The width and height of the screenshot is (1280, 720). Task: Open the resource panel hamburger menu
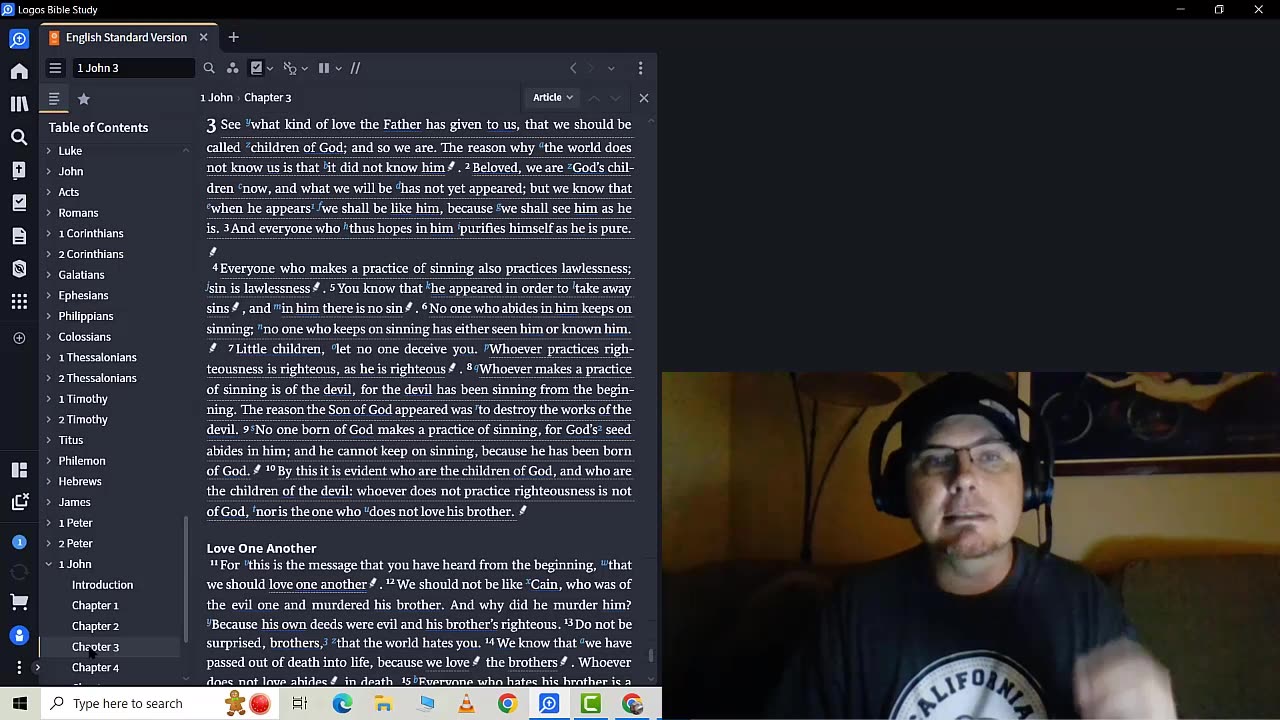click(x=55, y=68)
